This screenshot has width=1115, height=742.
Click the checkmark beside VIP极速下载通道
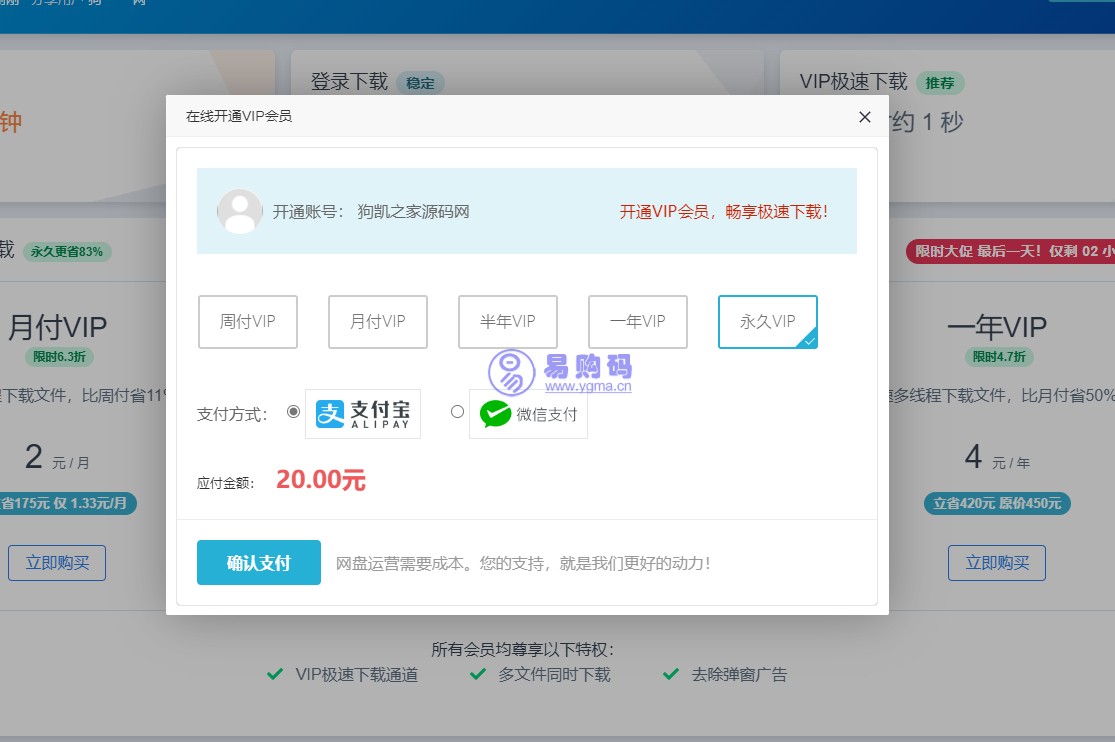[x=275, y=674]
